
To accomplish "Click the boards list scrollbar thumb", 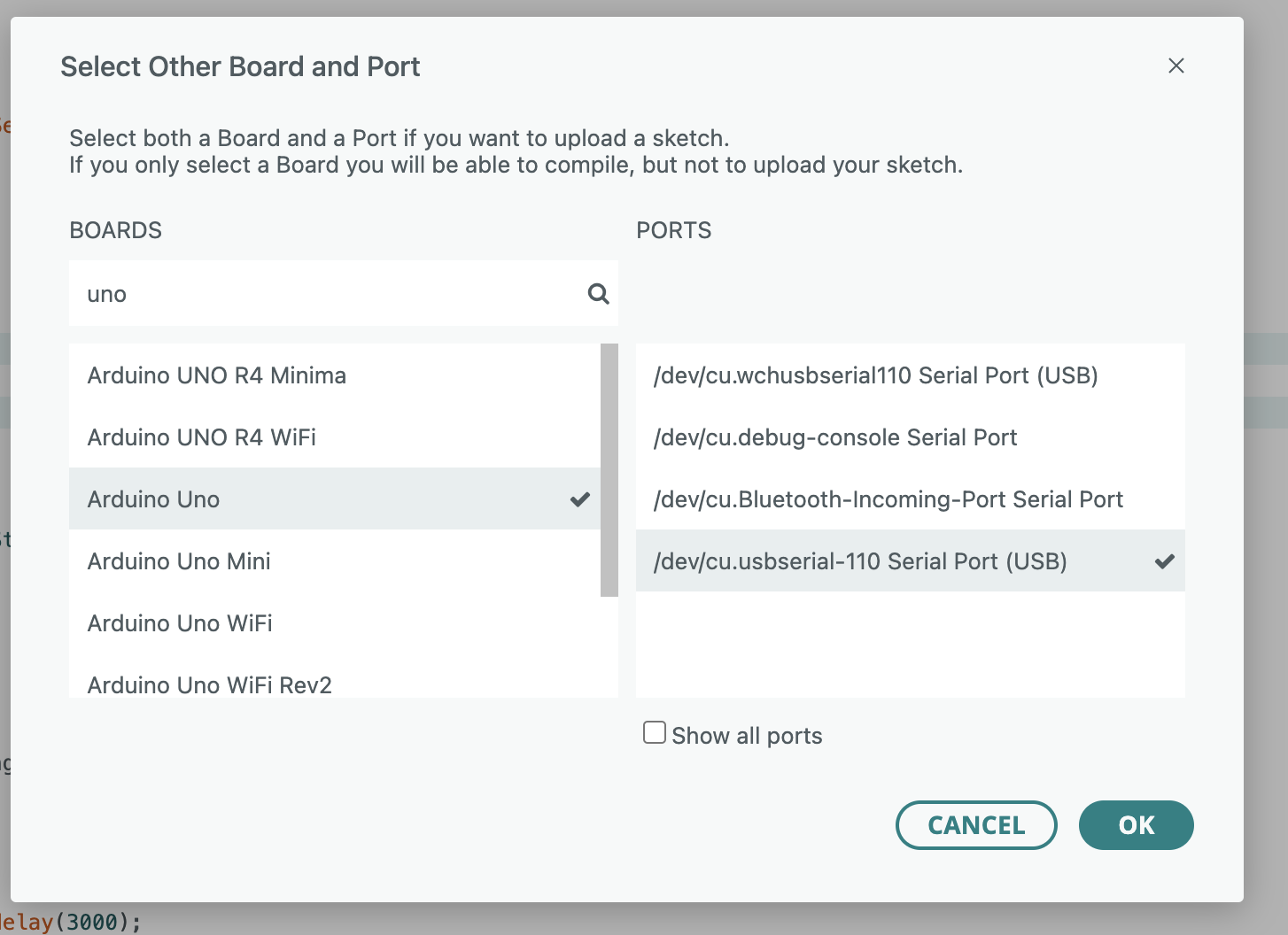I will (x=609, y=469).
